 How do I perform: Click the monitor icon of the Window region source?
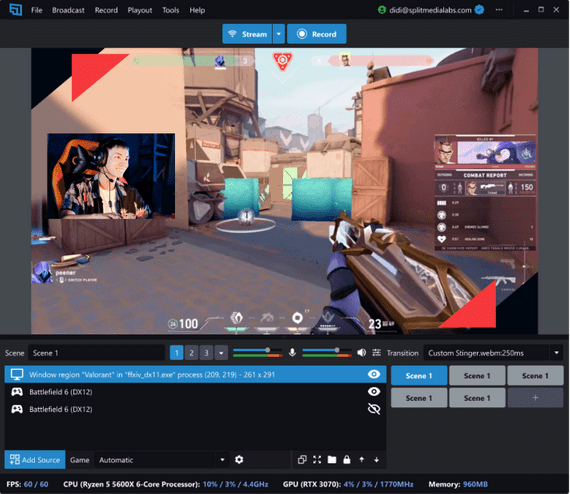point(17,374)
